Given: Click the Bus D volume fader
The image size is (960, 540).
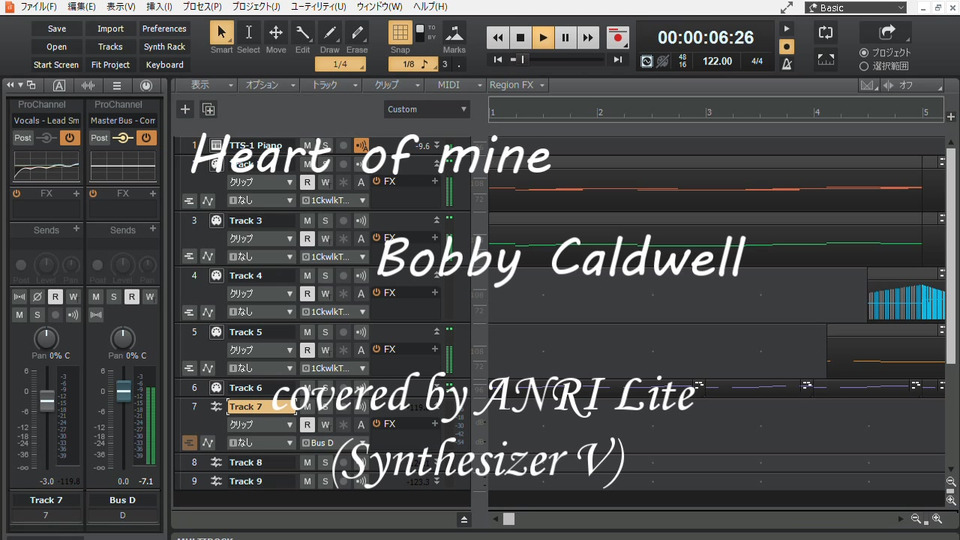Looking at the screenshot, I should (124, 391).
